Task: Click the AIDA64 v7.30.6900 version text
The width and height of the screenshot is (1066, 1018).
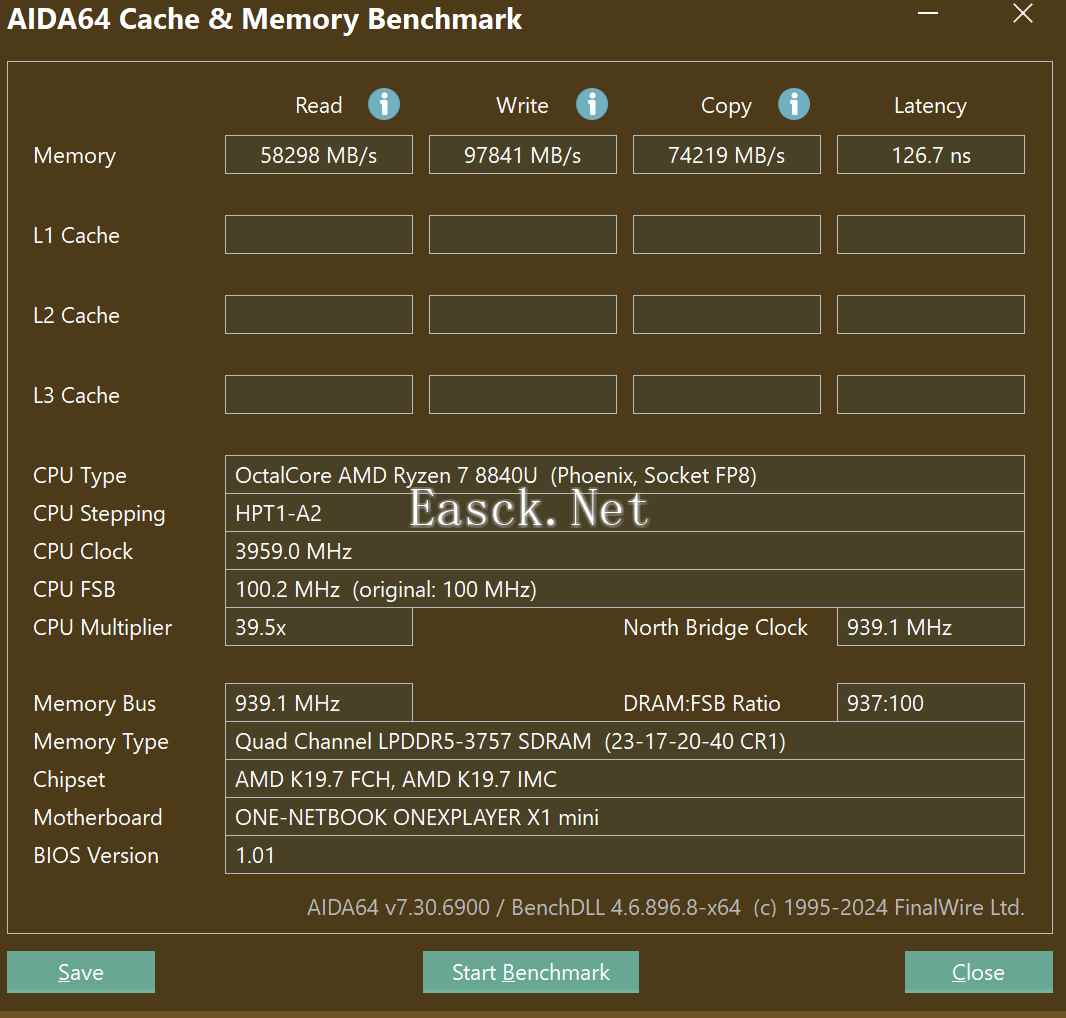Action: tap(398, 907)
